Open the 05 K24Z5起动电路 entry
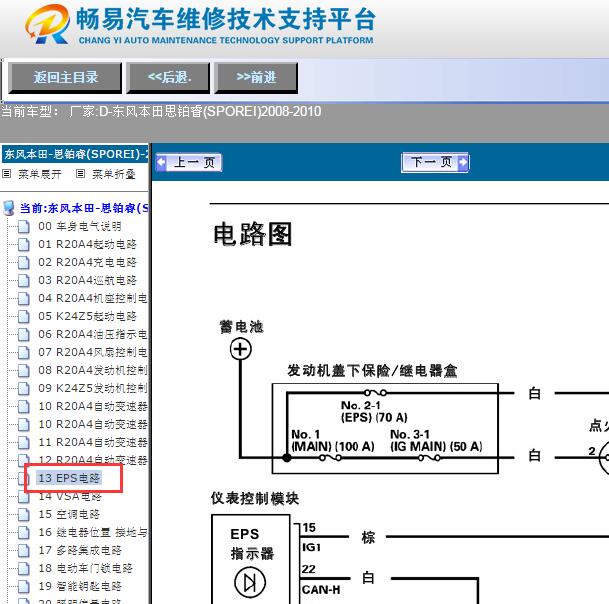The height and width of the screenshot is (604, 609). click(87, 317)
